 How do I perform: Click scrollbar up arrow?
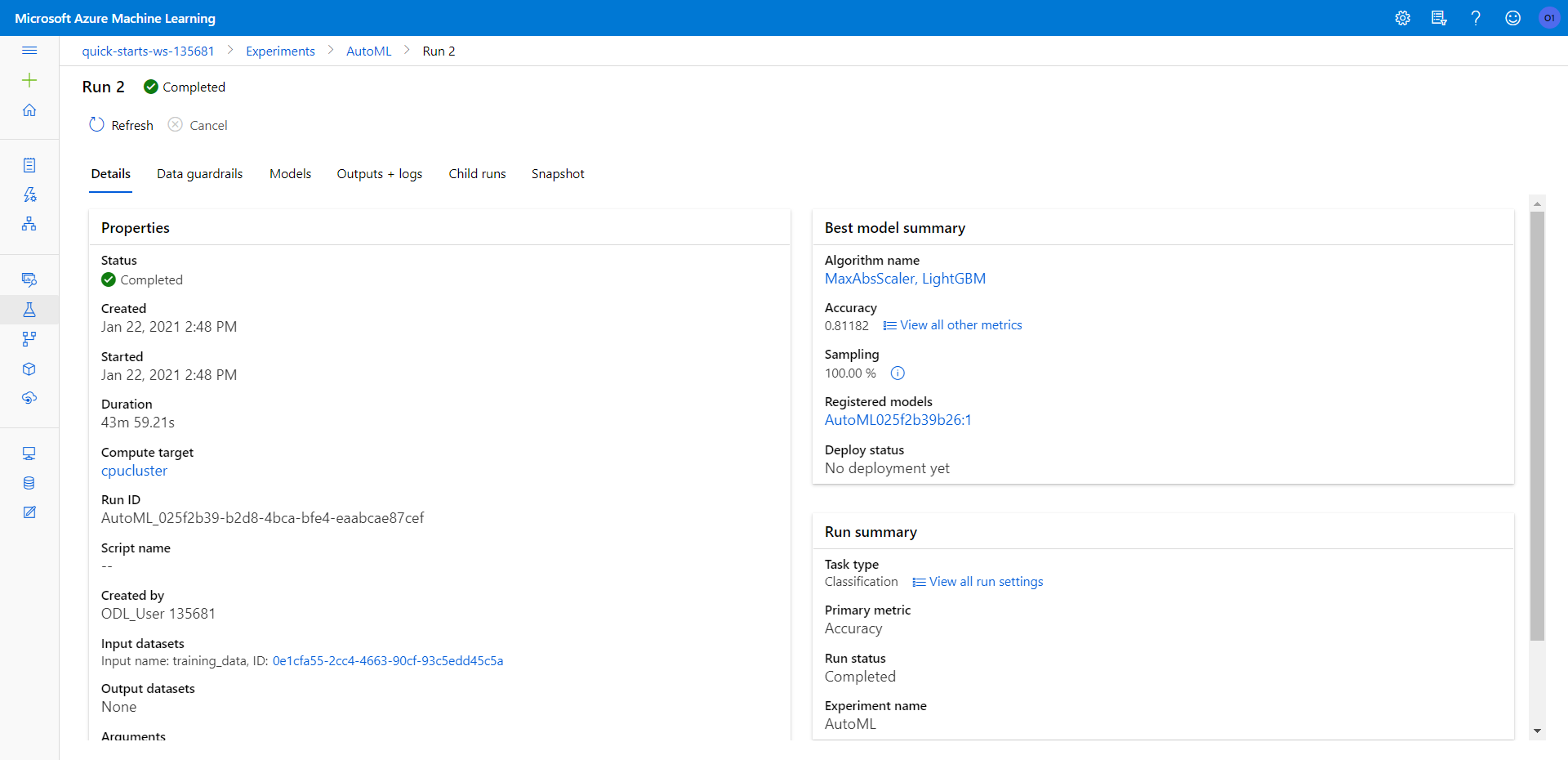[x=1537, y=203]
